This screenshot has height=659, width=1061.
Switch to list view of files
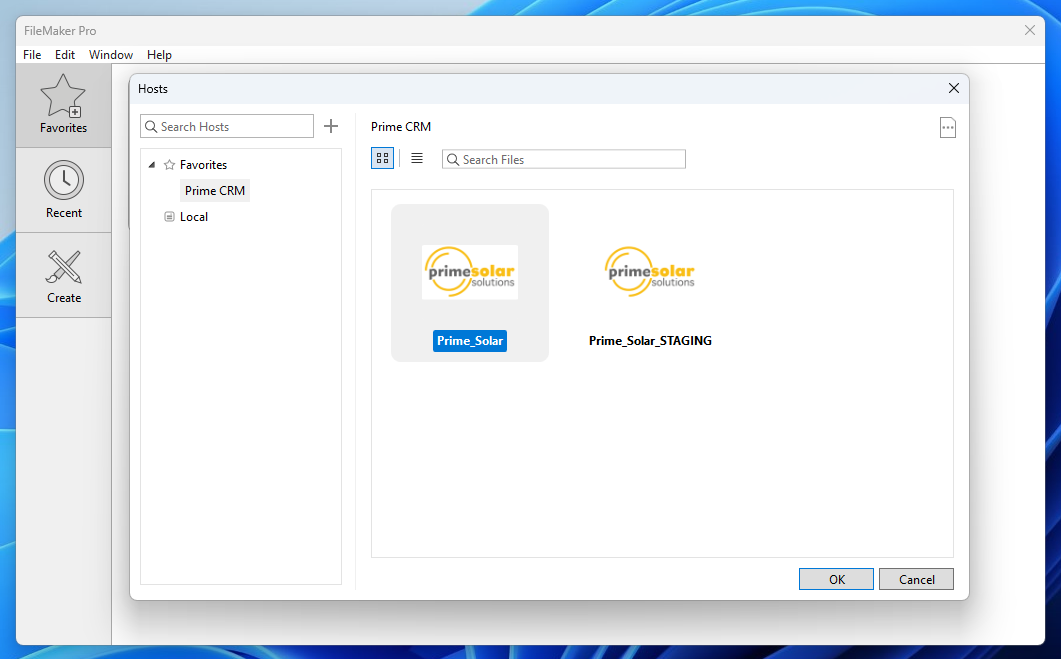point(417,158)
